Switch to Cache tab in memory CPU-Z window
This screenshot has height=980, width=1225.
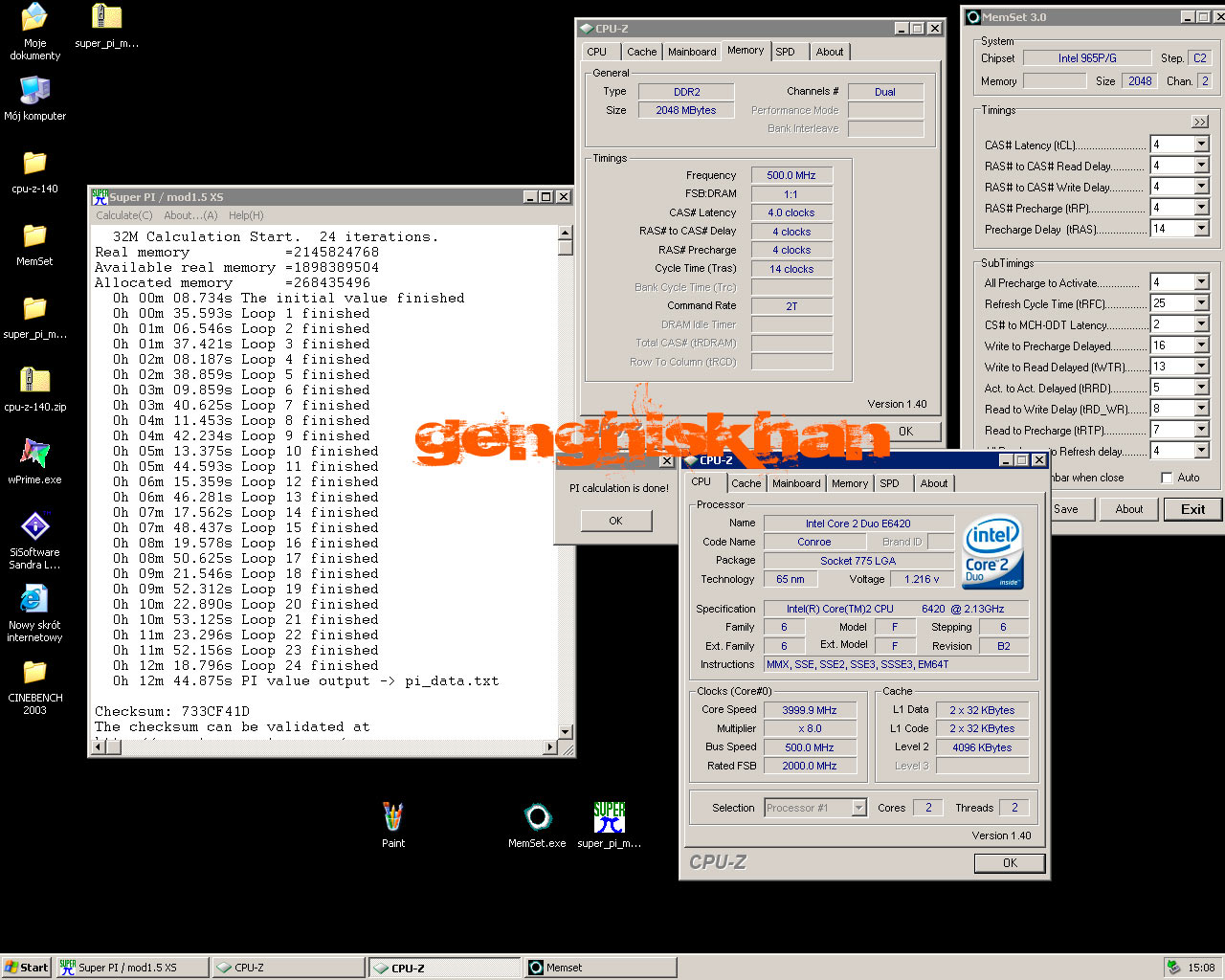pos(641,52)
